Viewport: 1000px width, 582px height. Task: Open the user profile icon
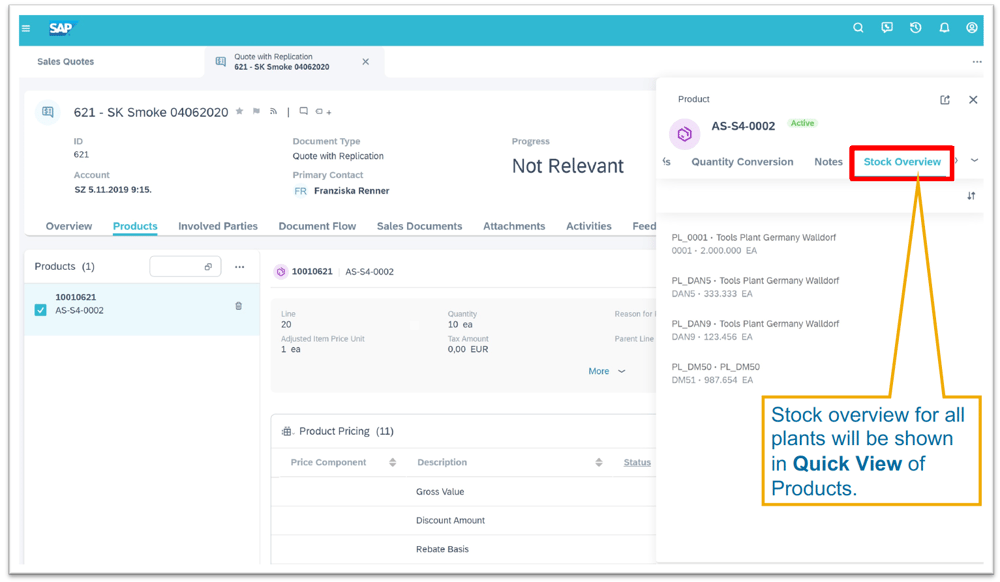tap(972, 27)
